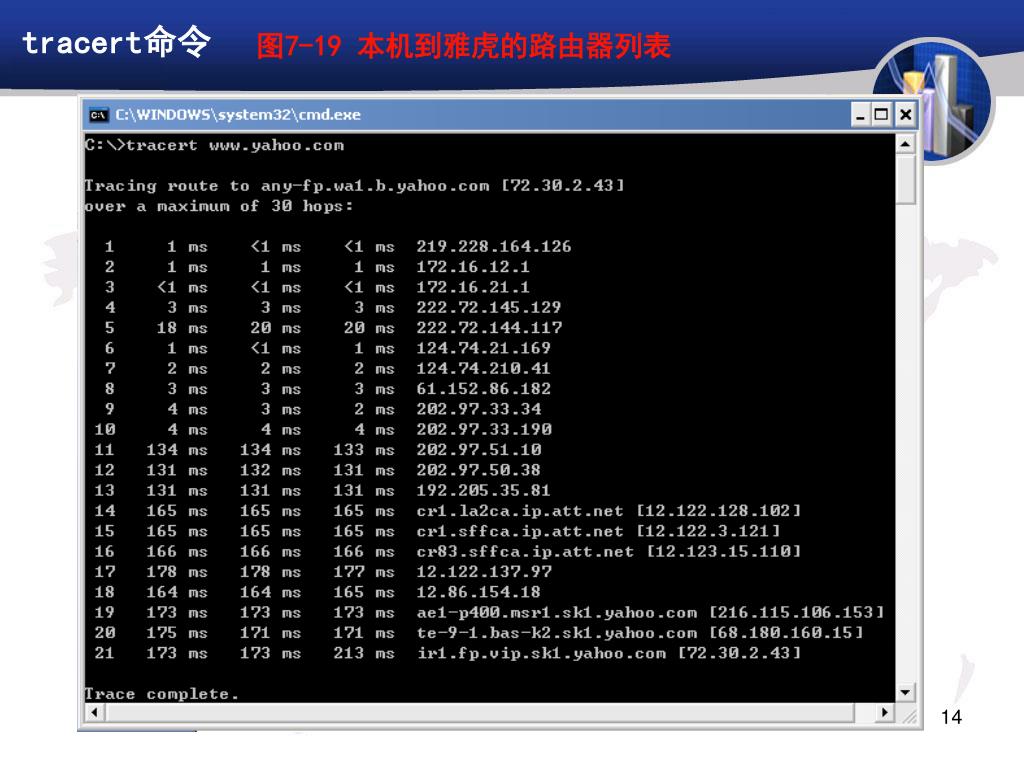
Task: Minimize the cmd.exe window
Action: [860, 115]
